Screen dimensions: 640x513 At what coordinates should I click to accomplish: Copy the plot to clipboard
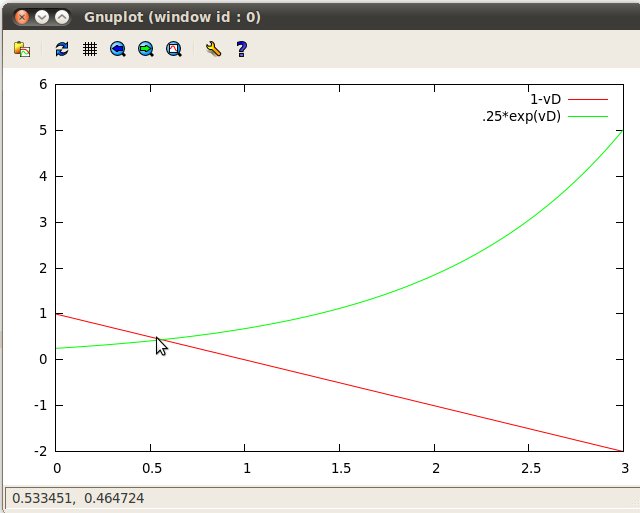22,48
